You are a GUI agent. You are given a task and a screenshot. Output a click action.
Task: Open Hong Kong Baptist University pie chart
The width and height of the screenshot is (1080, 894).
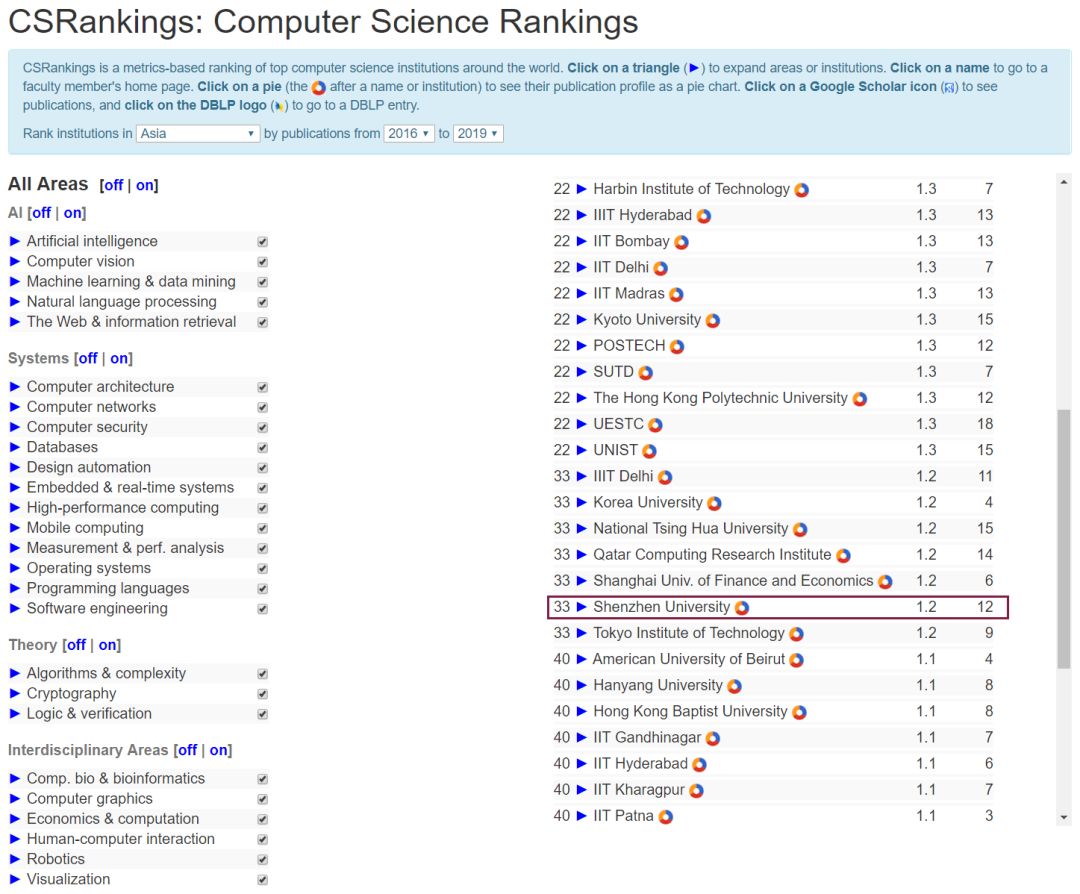799,714
